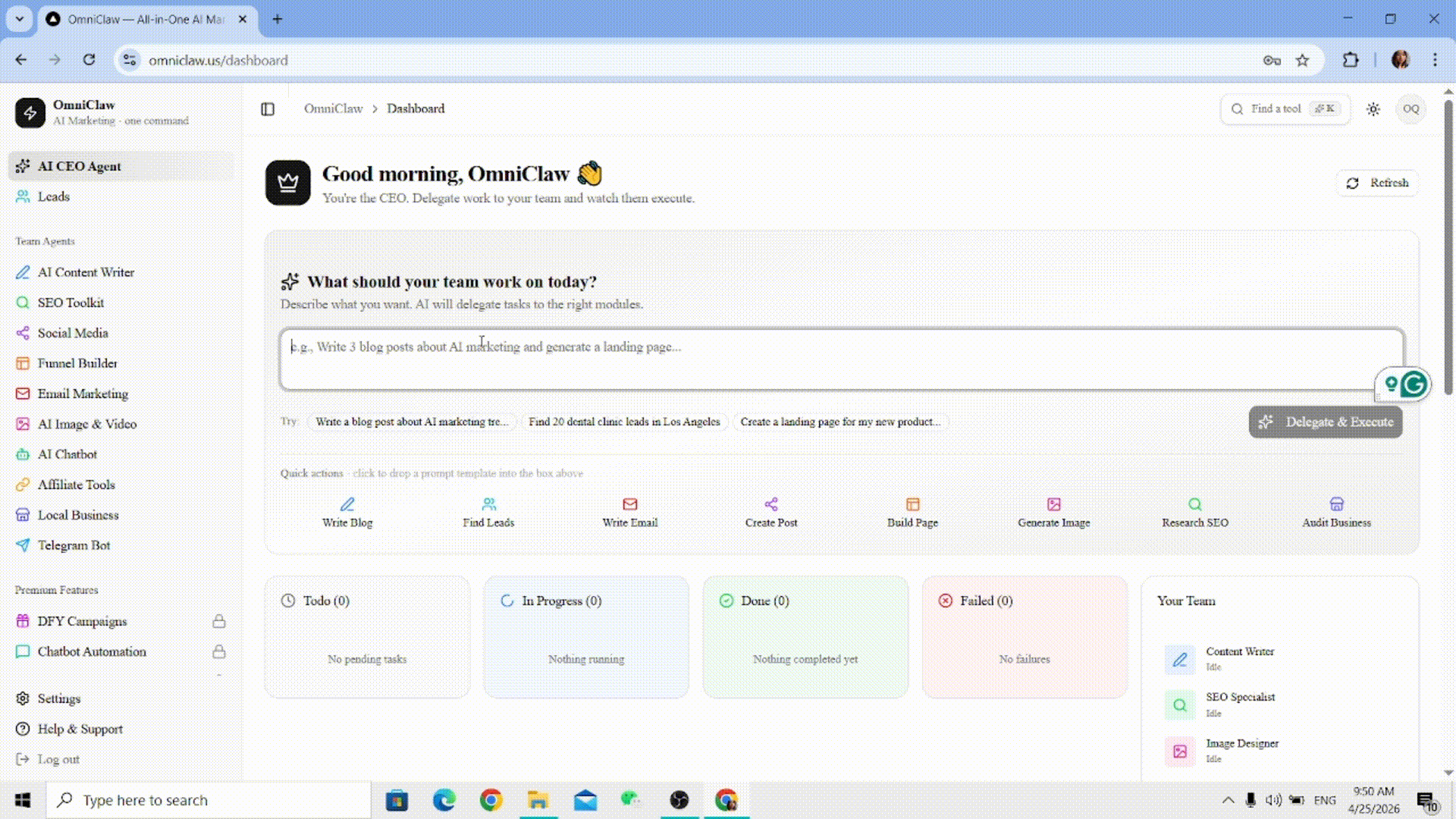Open the Chrome three-dot menu
Viewport: 1456px width, 819px height.
1435,60
